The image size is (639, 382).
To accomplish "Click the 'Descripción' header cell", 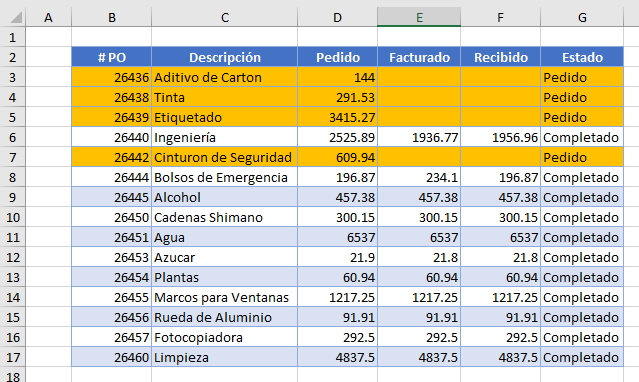I will click(x=225, y=57).
